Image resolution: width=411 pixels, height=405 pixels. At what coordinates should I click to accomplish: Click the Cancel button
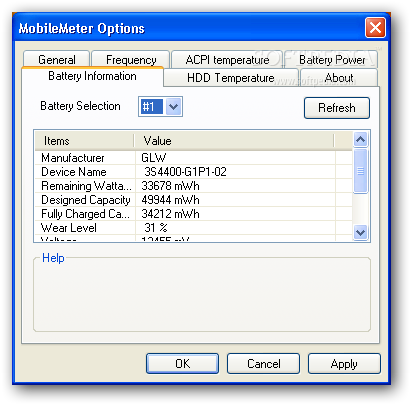[263, 363]
